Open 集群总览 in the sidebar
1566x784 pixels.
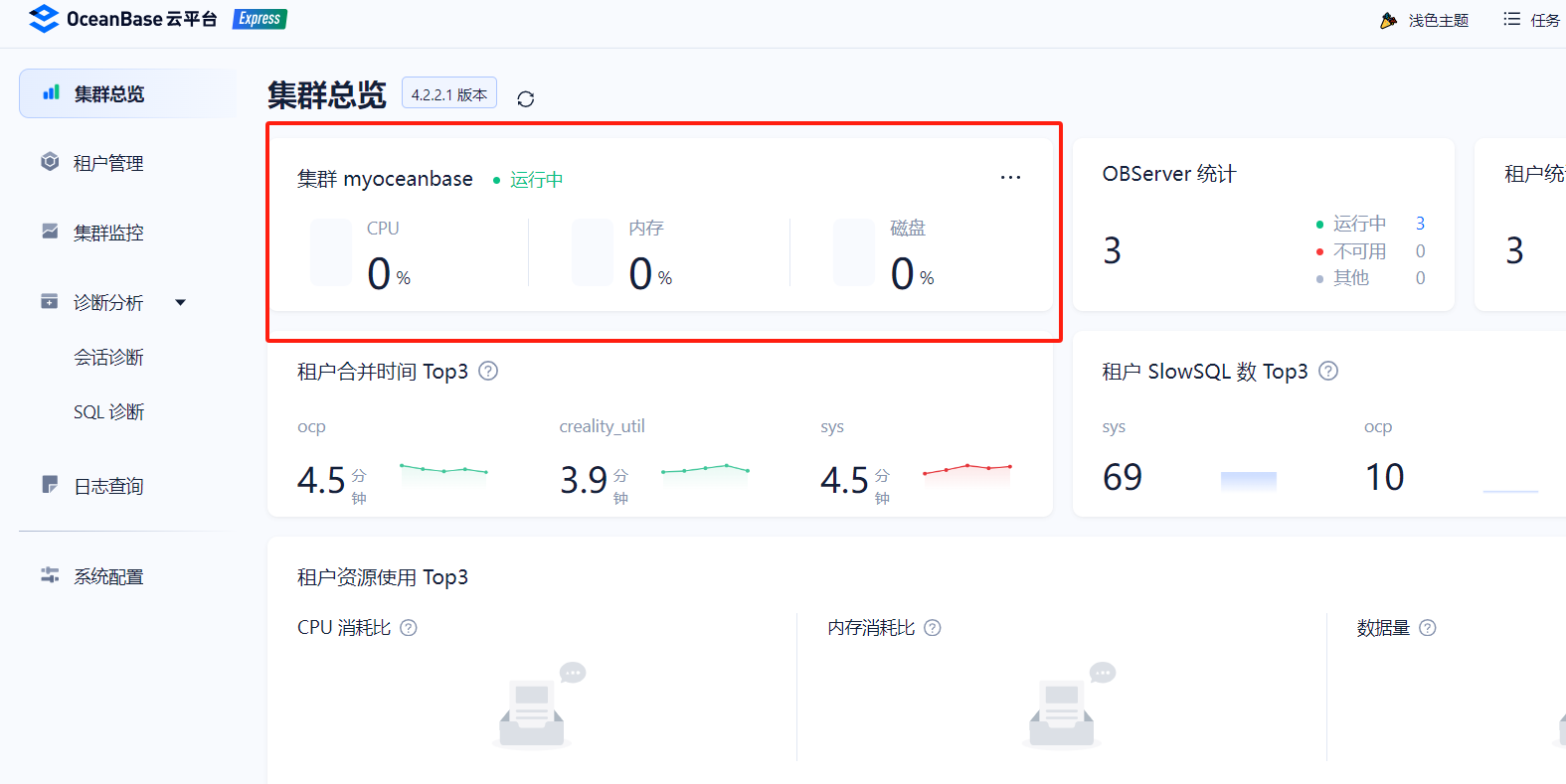coord(128,93)
